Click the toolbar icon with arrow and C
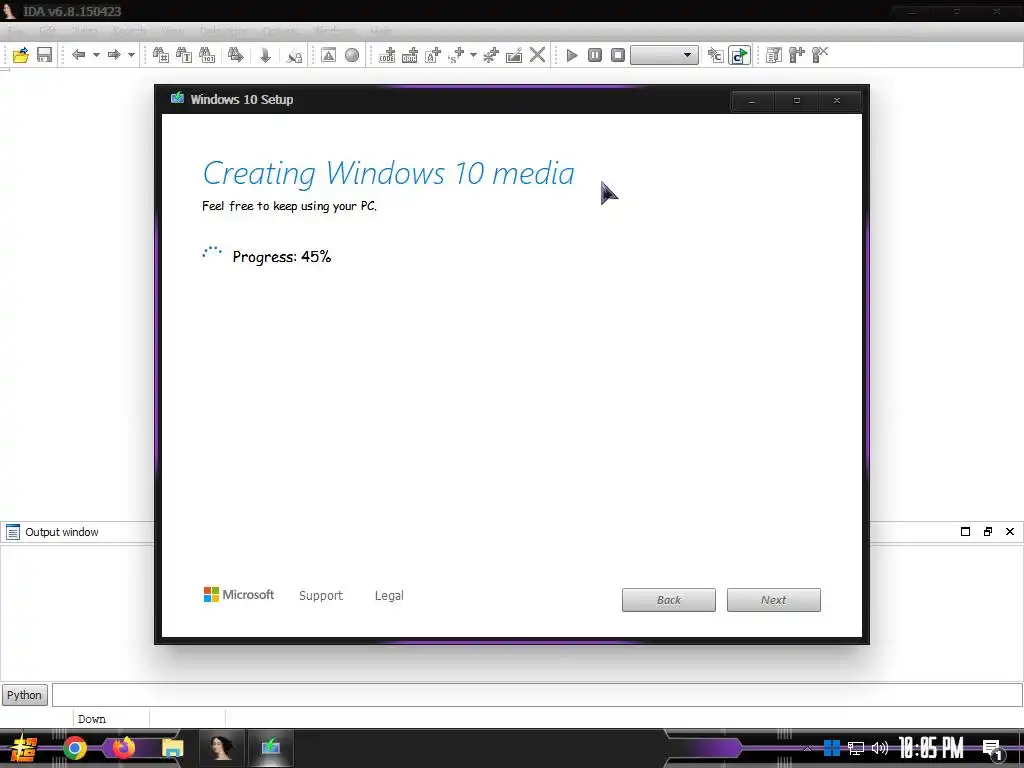 (716, 56)
